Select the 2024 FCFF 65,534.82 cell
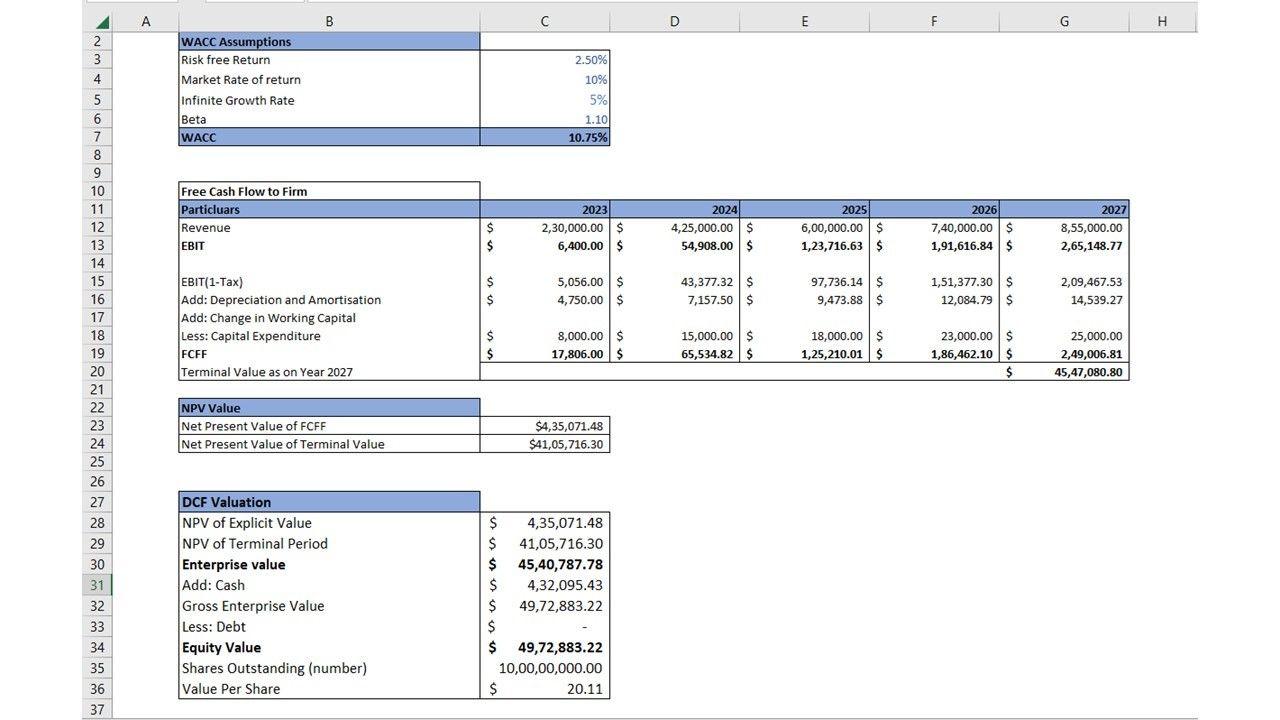 [675, 354]
